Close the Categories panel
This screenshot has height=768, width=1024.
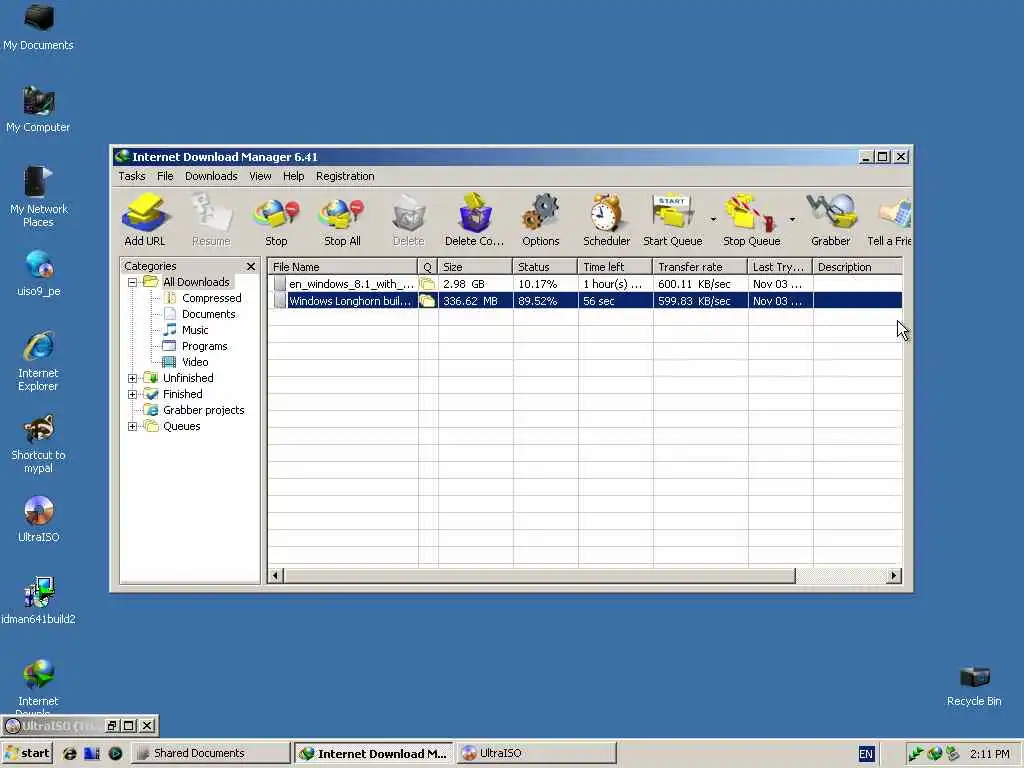(251, 266)
